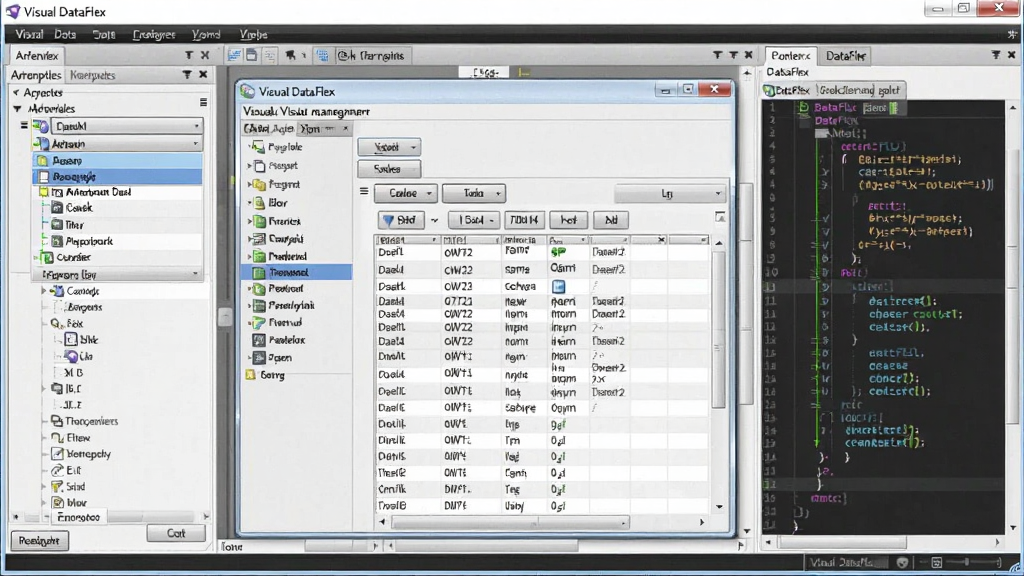
Task: Select the highlighted Tresaned item in the dialog tree
Action: click(x=298, y=272)
